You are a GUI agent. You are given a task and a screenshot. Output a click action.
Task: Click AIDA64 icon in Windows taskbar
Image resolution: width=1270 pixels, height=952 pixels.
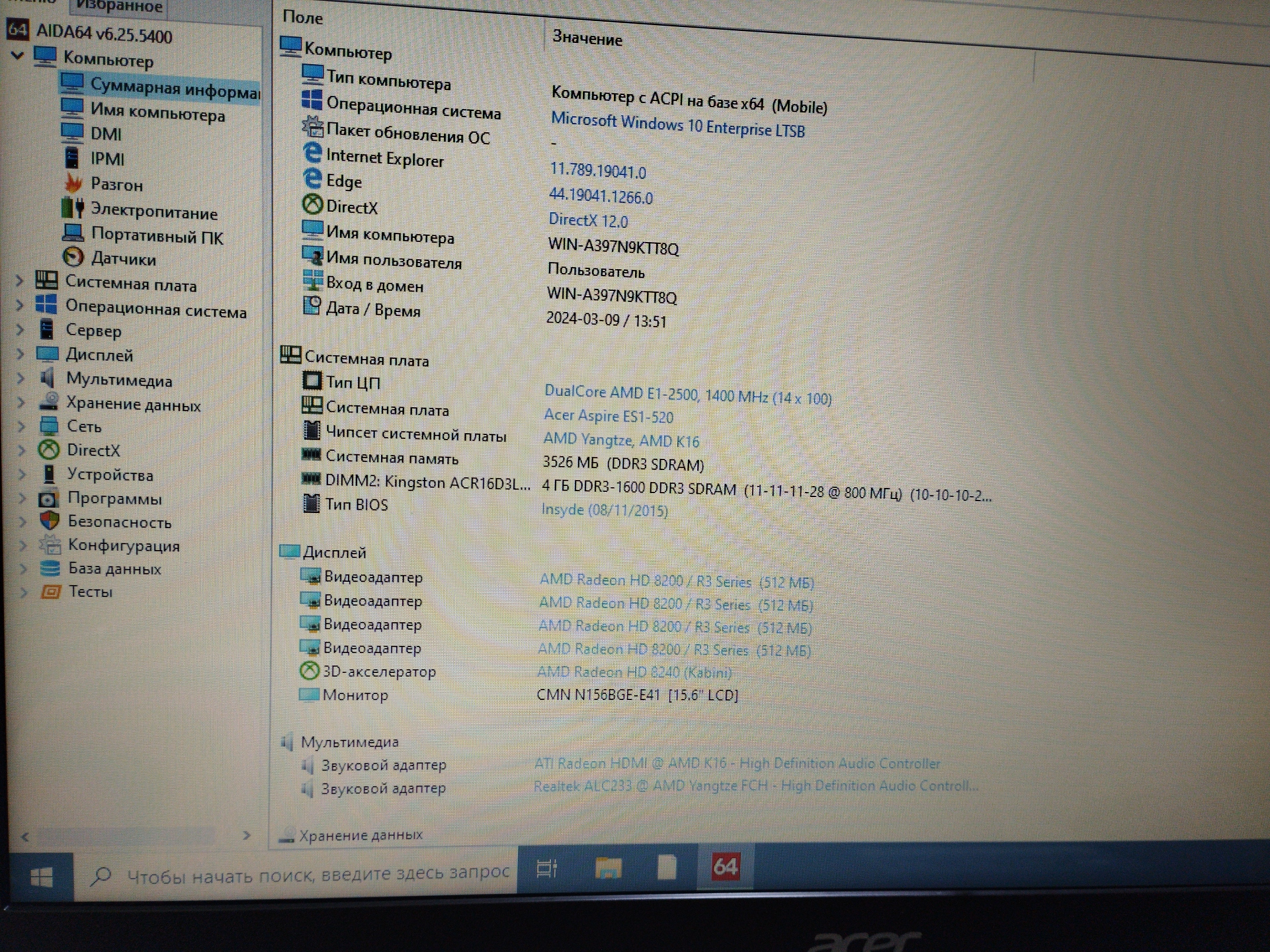[725, 866]
